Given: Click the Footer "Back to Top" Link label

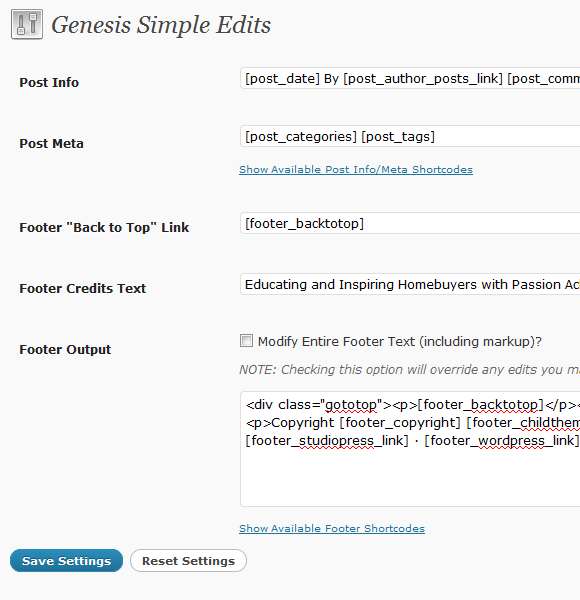Looking at the screenshot, I should click(x=104, y=227).
